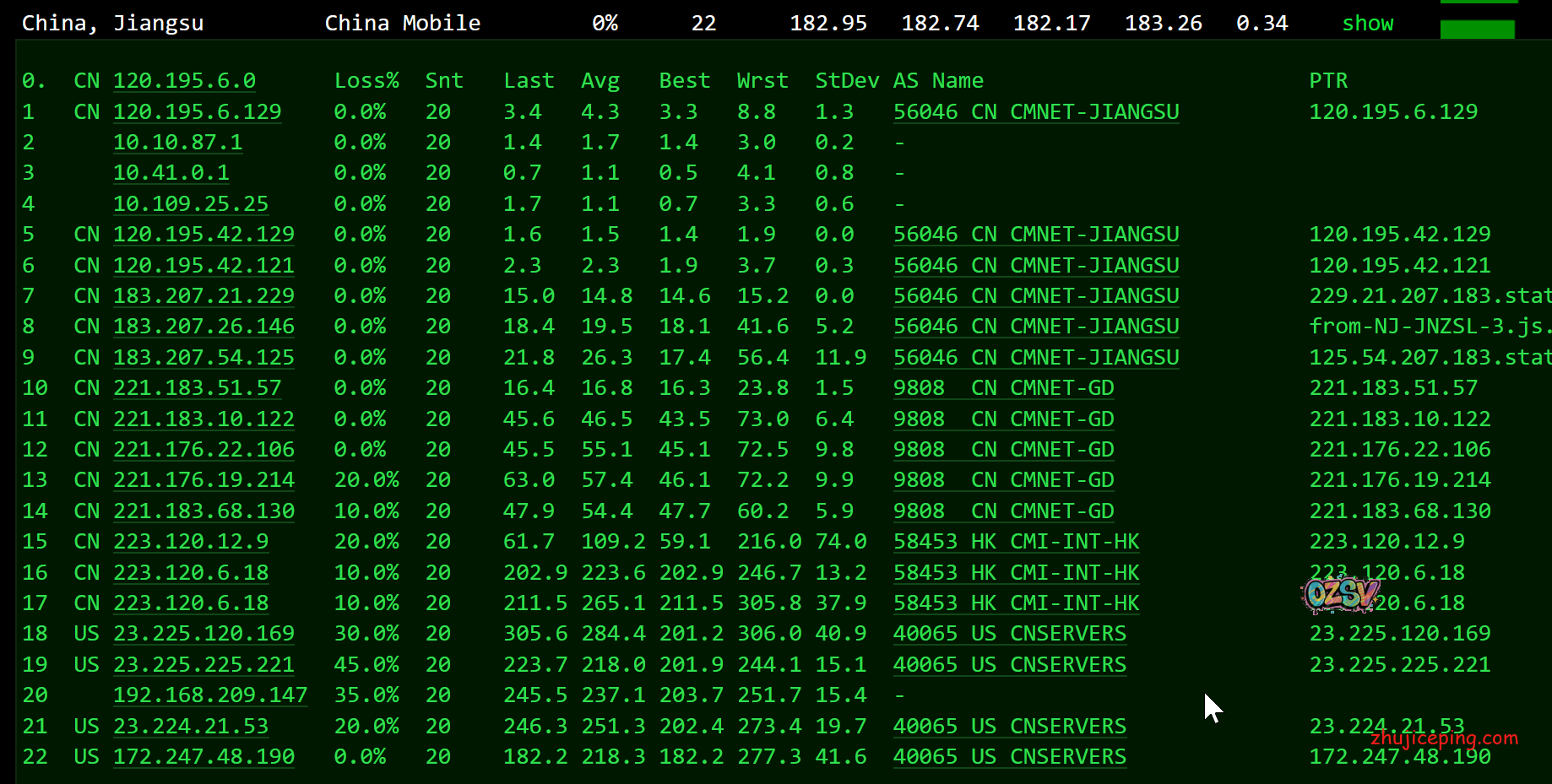Viewport: 1552px width, 784px height.
Task: Click the green latency bar
Action: click(1477, 30)
